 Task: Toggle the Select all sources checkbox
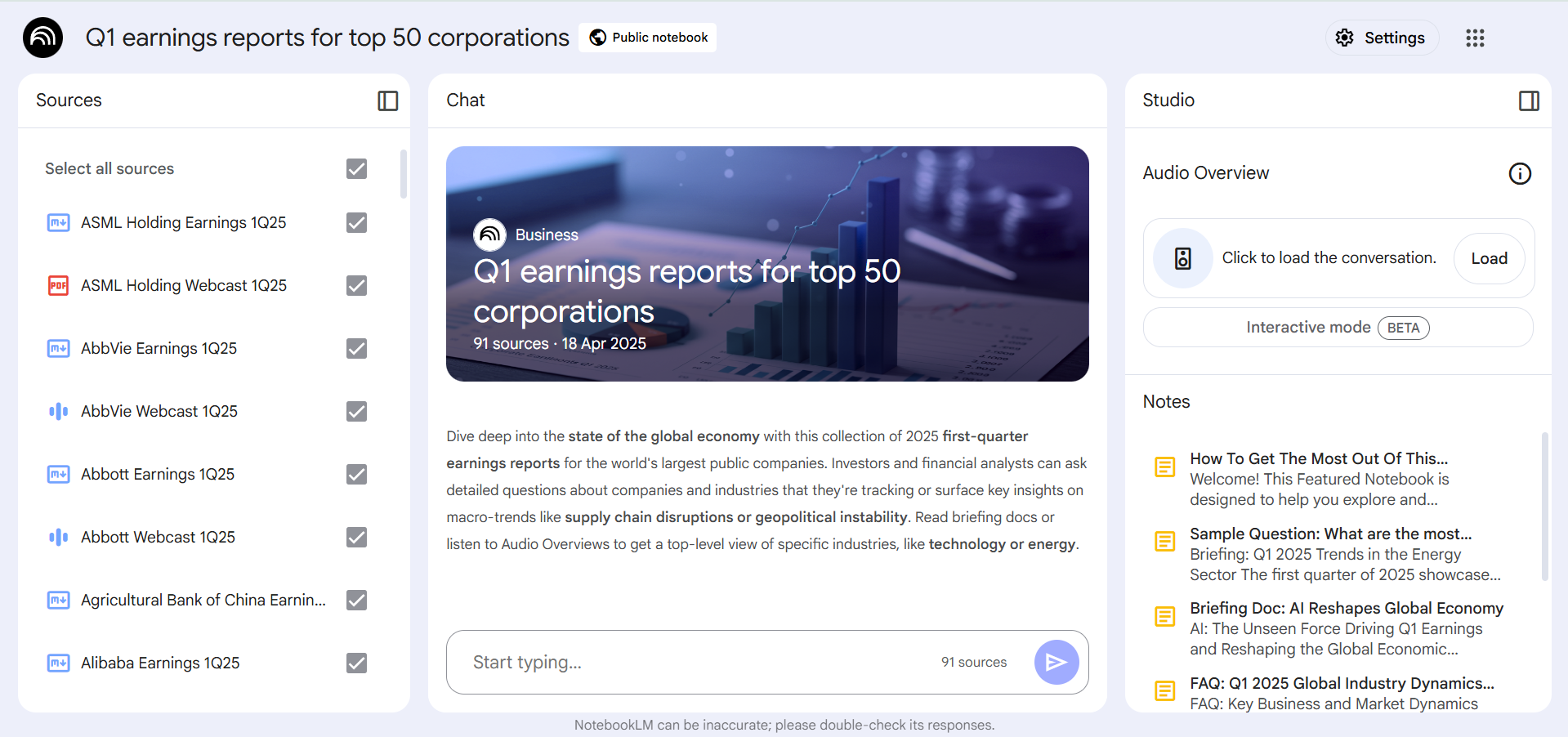pos(356,168)
